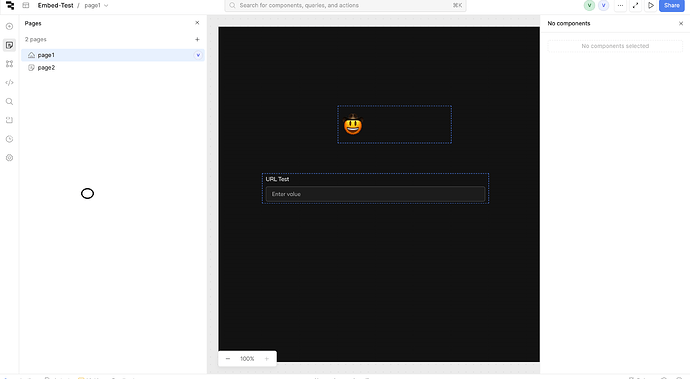Click the V badge on page1 row

click(198, 55)
